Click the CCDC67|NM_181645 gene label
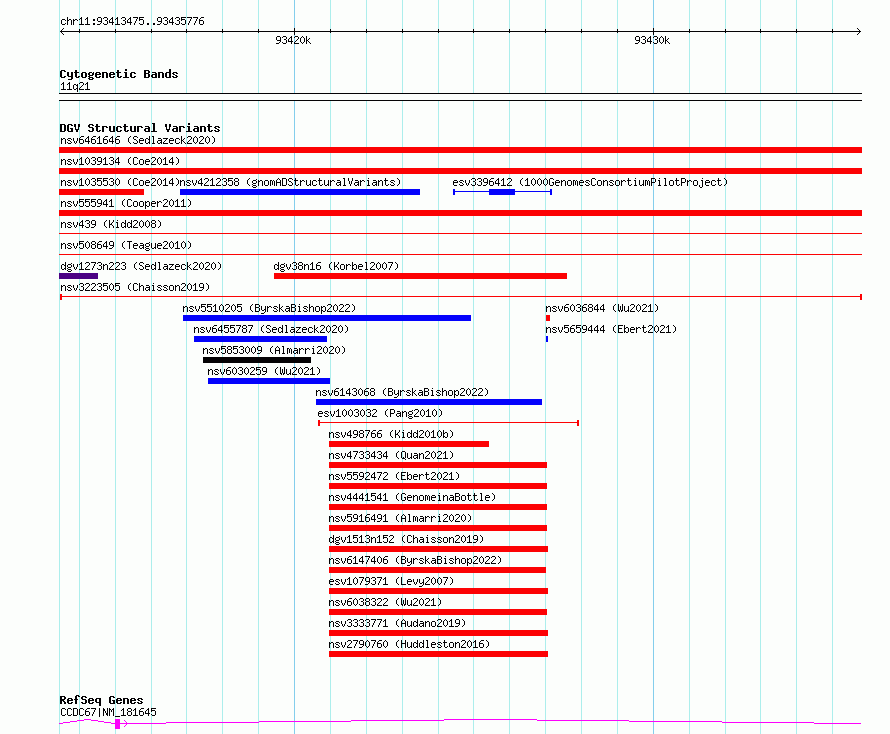Image resolution: width=890 pixels, height=734 pixels. pos(108,712)
